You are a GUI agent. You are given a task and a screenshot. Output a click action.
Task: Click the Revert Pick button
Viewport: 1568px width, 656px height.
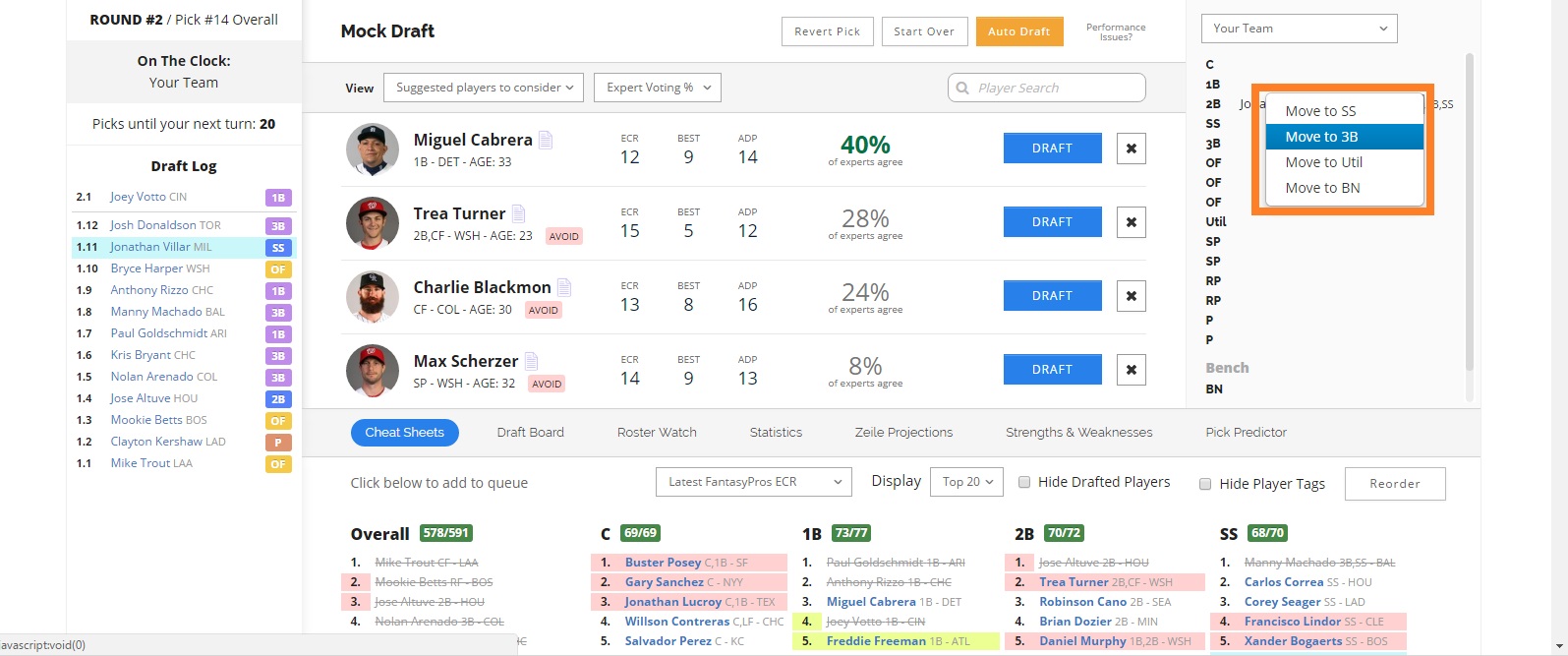coord(827,31)
